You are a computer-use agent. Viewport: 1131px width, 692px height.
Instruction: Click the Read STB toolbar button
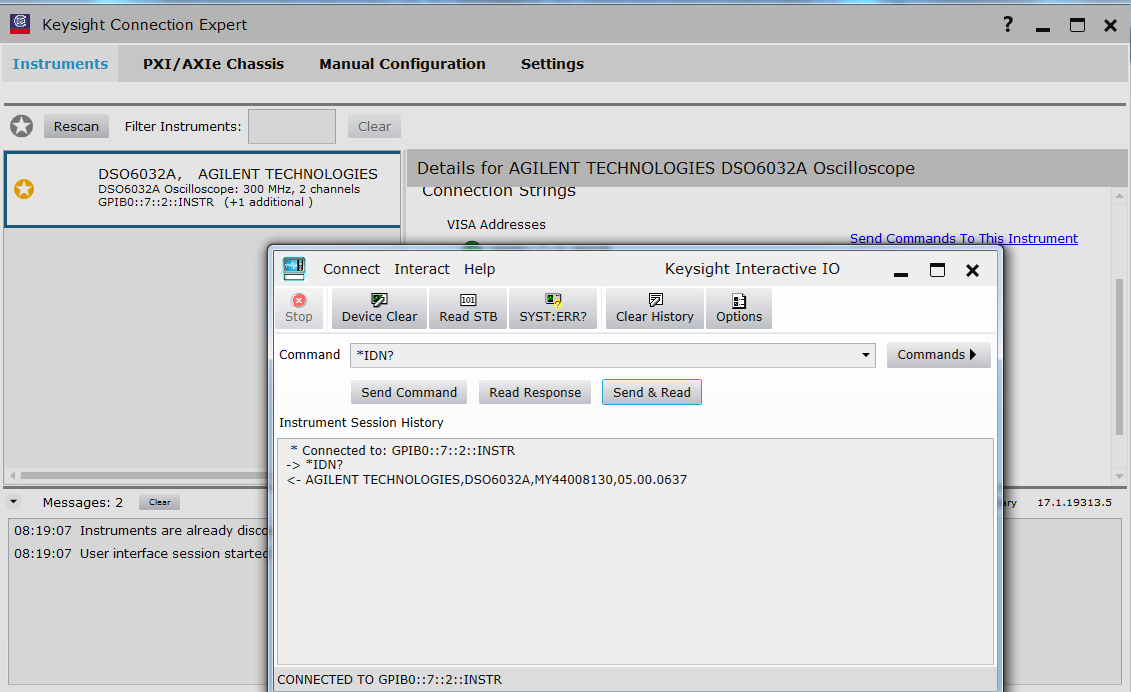[468, 308]
